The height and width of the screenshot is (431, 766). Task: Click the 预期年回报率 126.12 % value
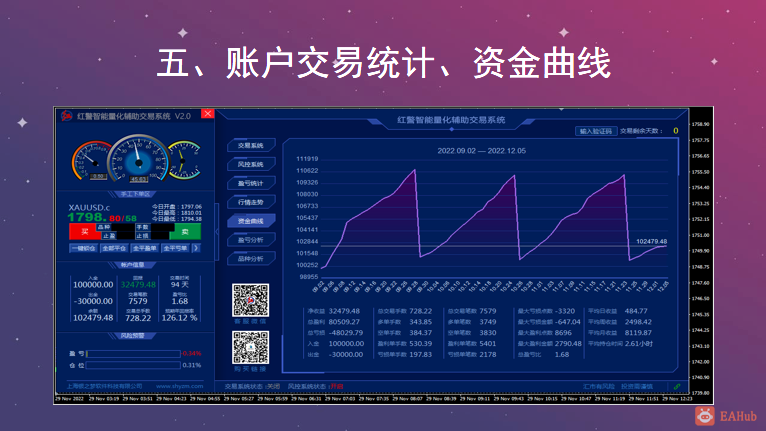pyautogui.click(x=179, y=318)
